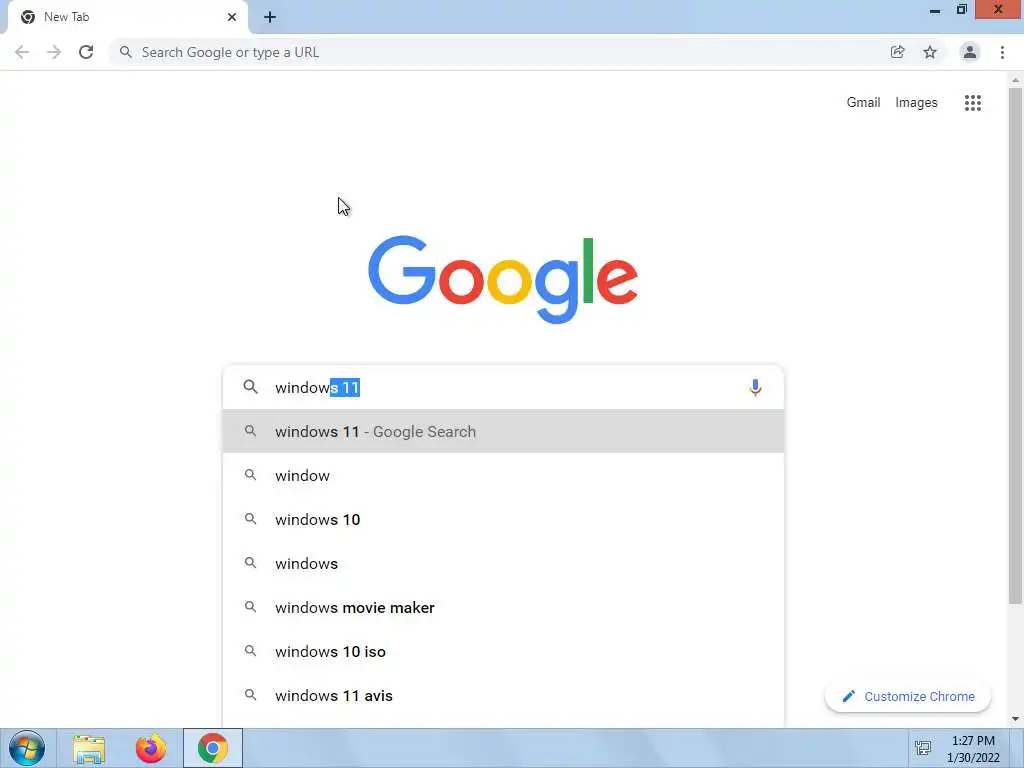
Task: Click Chrome icon in taskbar
Action: 213,748
